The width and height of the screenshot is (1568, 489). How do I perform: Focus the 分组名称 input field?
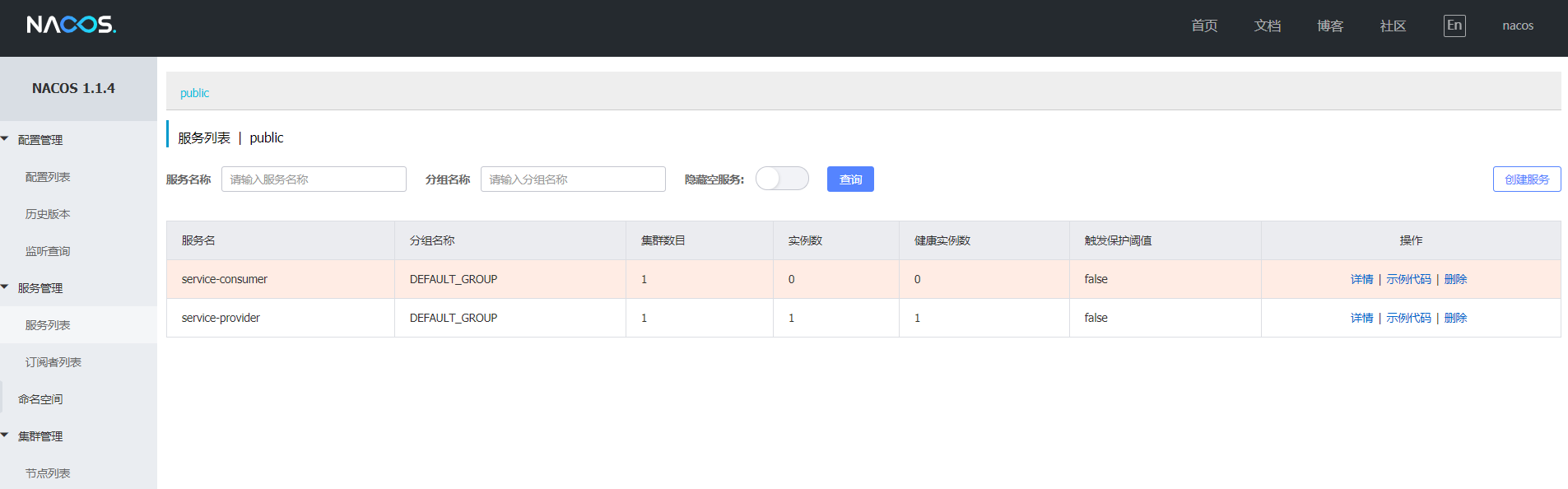[573, 179]
